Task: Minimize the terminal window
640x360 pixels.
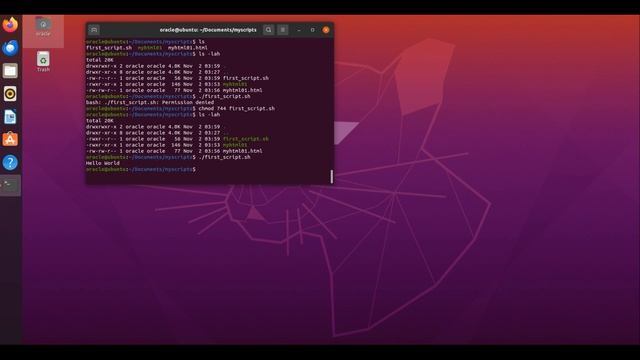Action: (299, 30)
